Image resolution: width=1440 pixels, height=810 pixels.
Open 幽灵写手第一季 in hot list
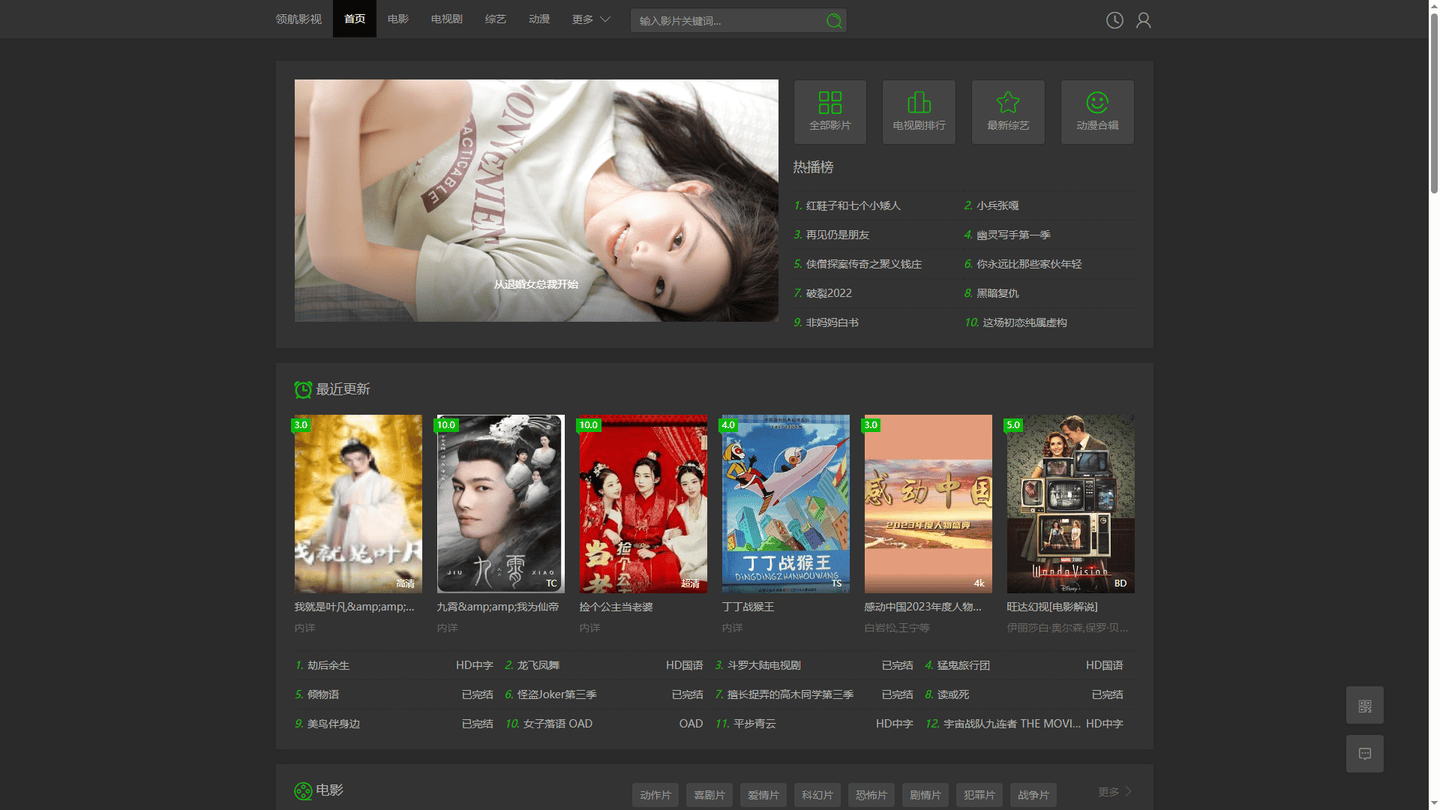[1014, 234]
